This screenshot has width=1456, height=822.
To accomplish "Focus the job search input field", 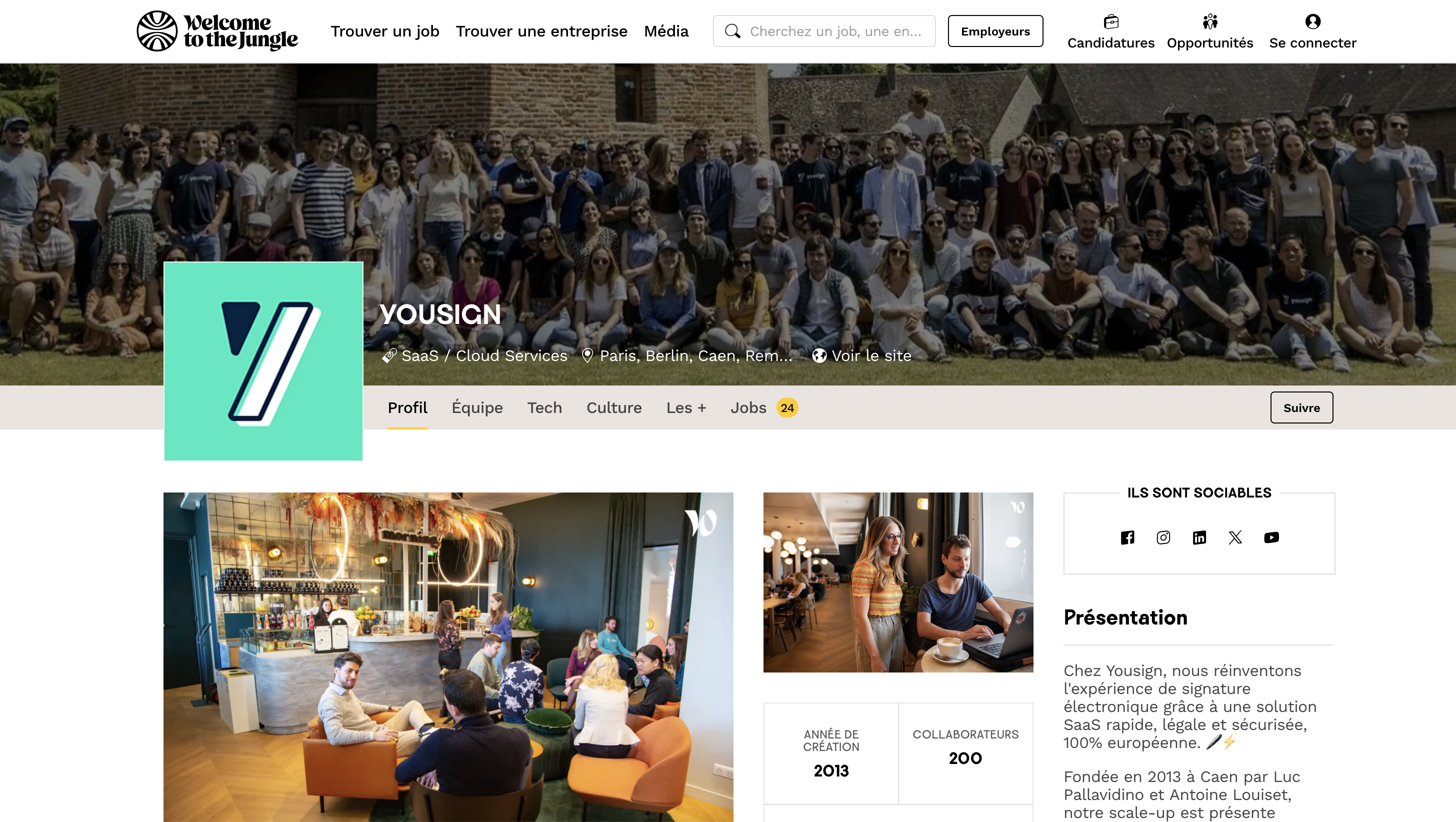I will (824, 31).
